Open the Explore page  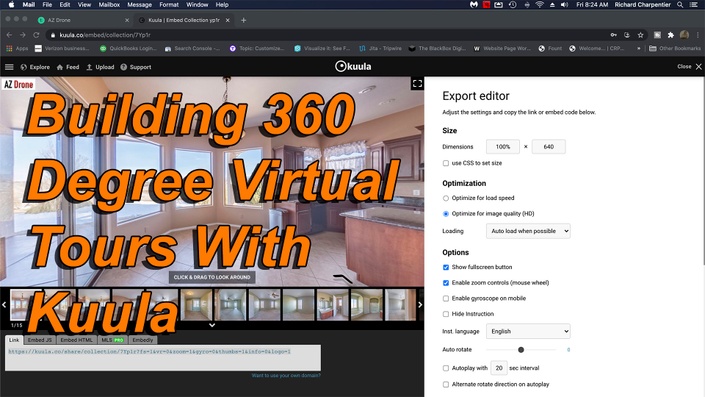(x=35, y=67)
